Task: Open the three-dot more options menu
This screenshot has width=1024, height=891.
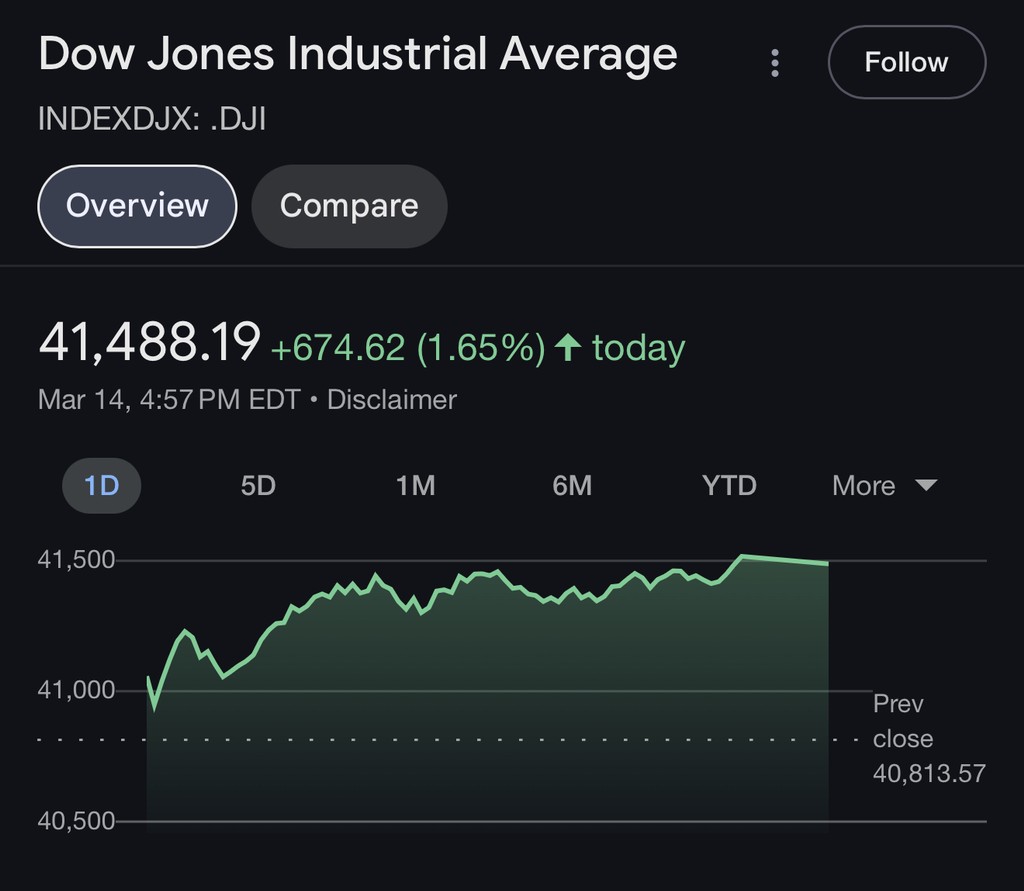Action: (x=775, y=63)
